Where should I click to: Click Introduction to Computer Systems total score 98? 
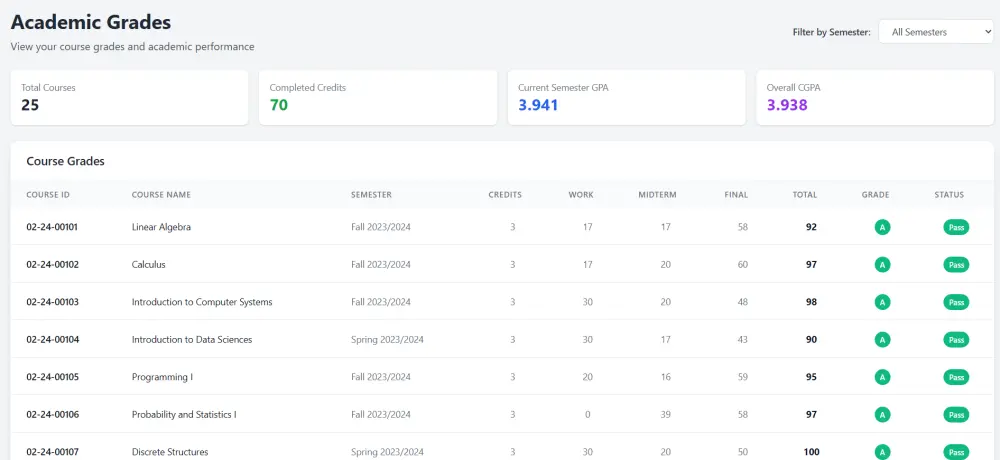[x=811, y=302]
